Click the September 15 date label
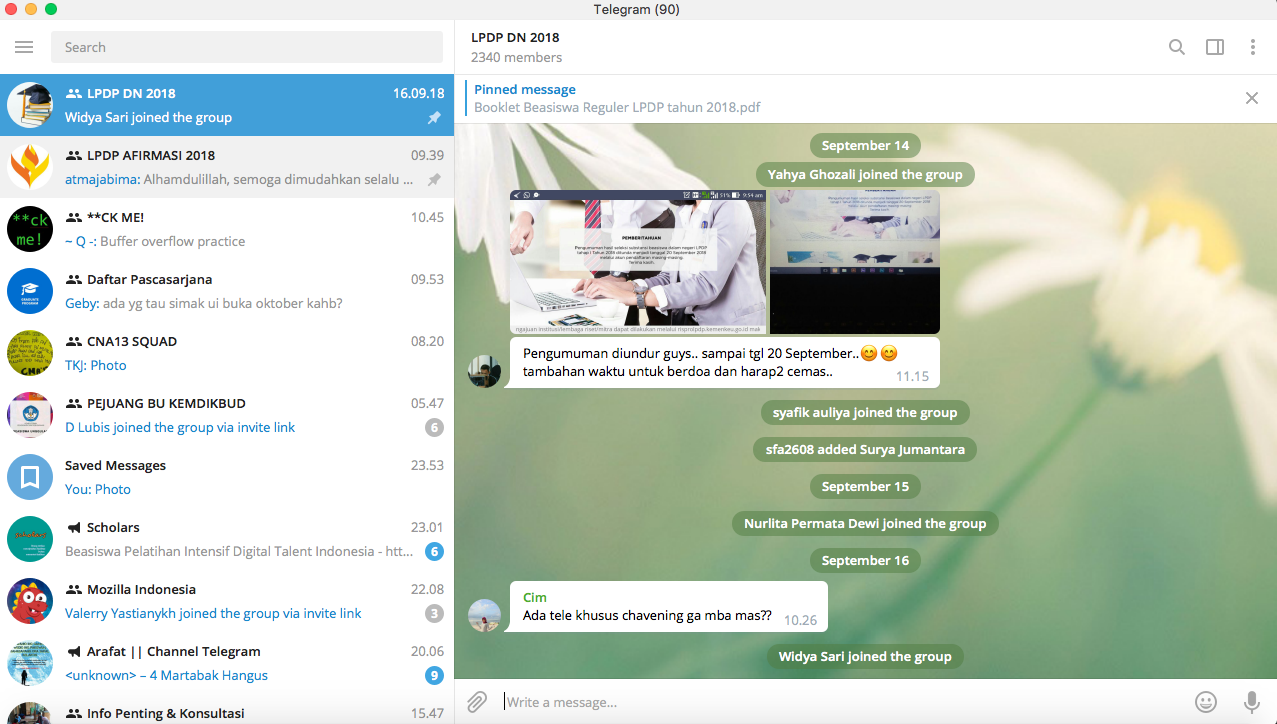Screen dimensions: 1277x724 [865, 486]
